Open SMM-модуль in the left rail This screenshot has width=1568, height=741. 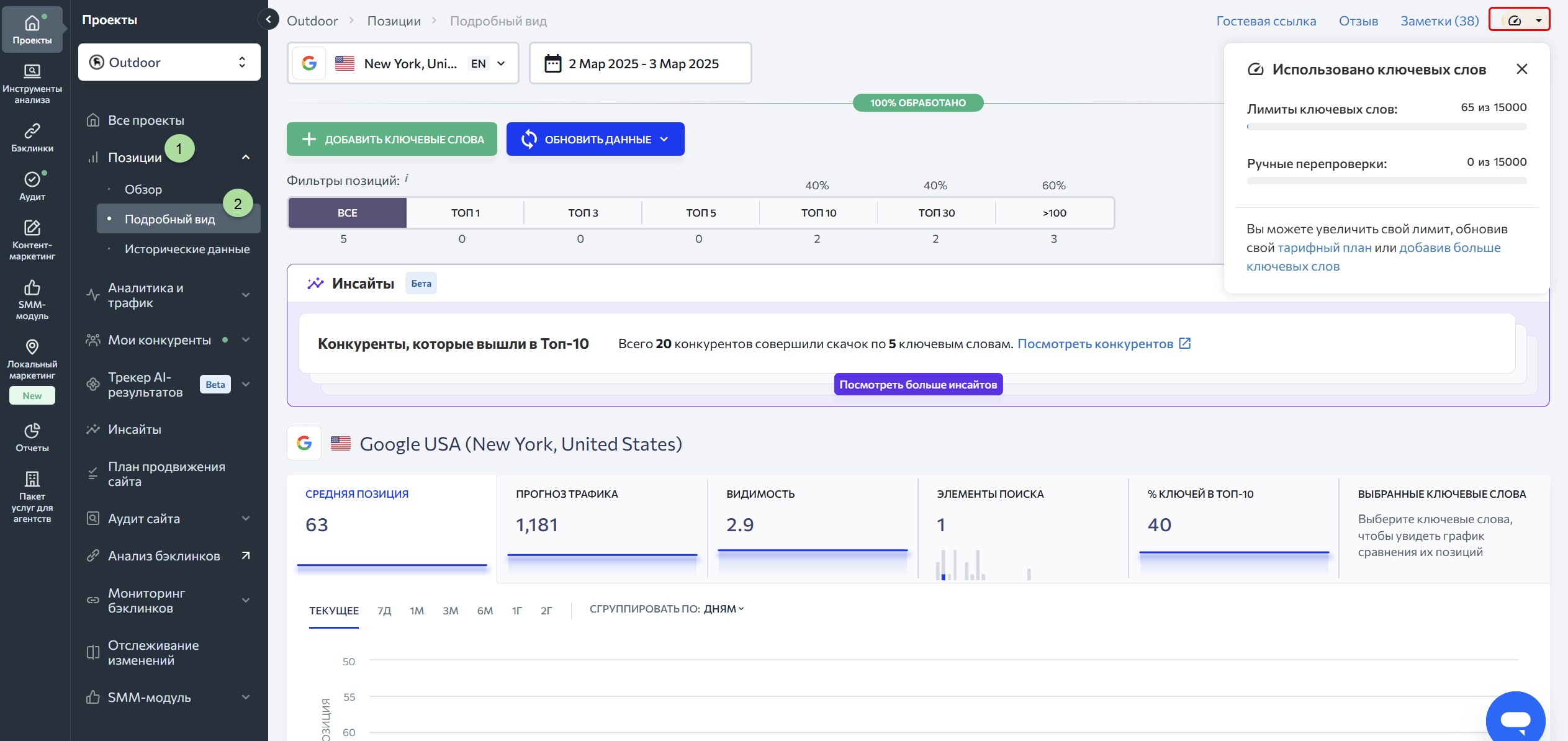32,300
